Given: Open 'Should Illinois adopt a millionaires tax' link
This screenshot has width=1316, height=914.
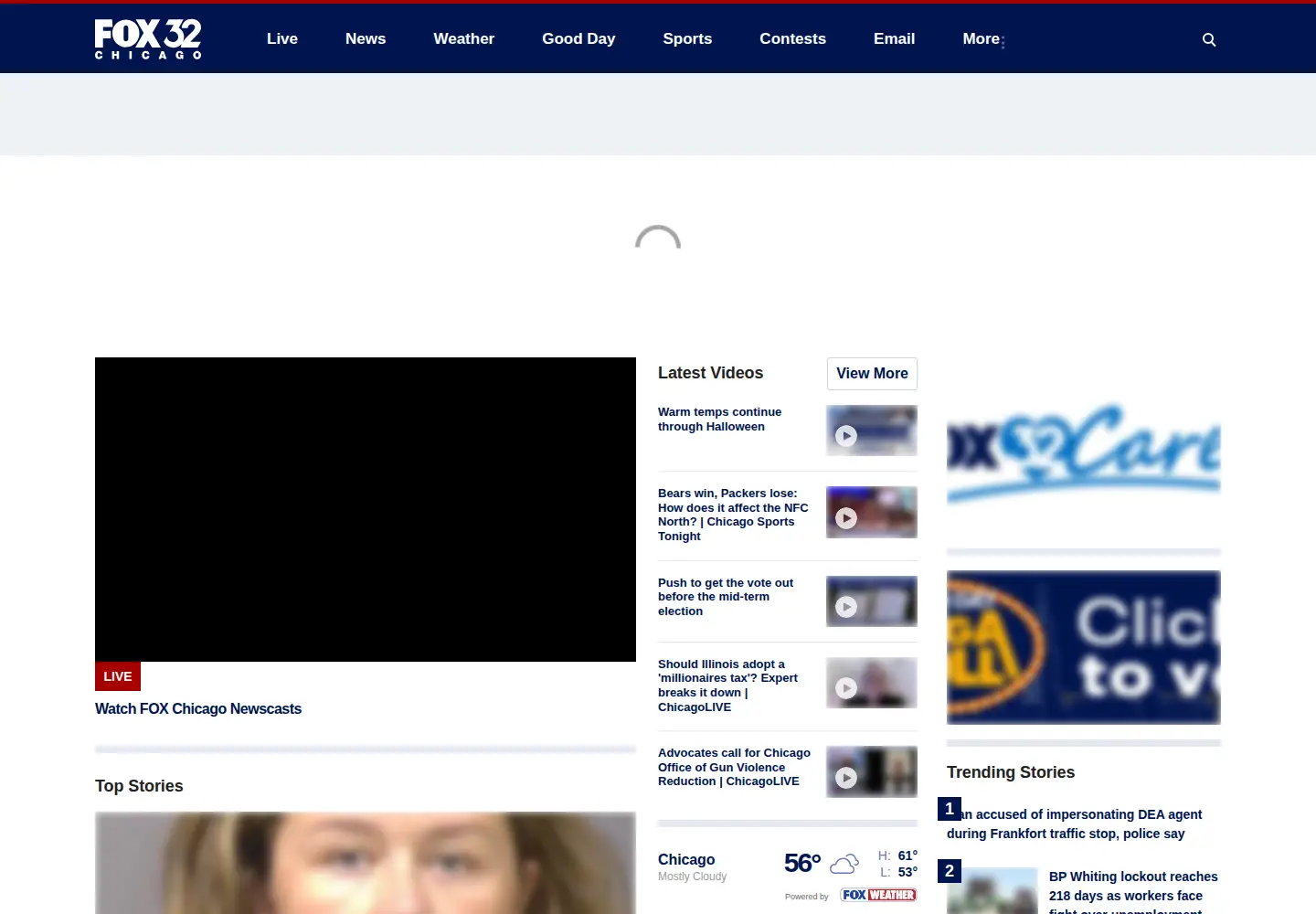Looking at the screenshot, I should coord(728,685).
